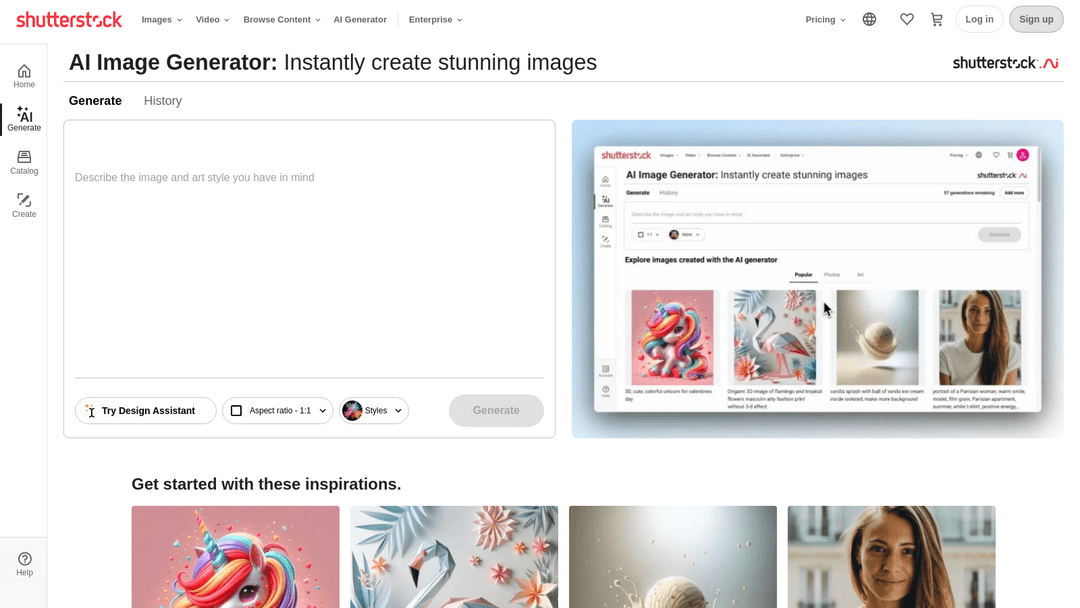Viewport: 1080px width, 608px height.
Task: Switch to the History tab
Action: [x=163, y=101]
